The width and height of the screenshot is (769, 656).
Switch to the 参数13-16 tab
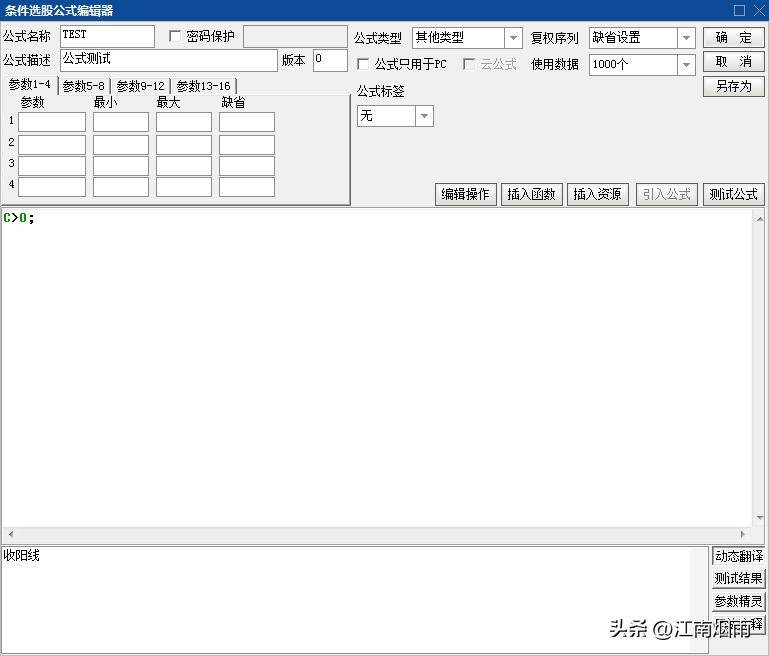204,86
